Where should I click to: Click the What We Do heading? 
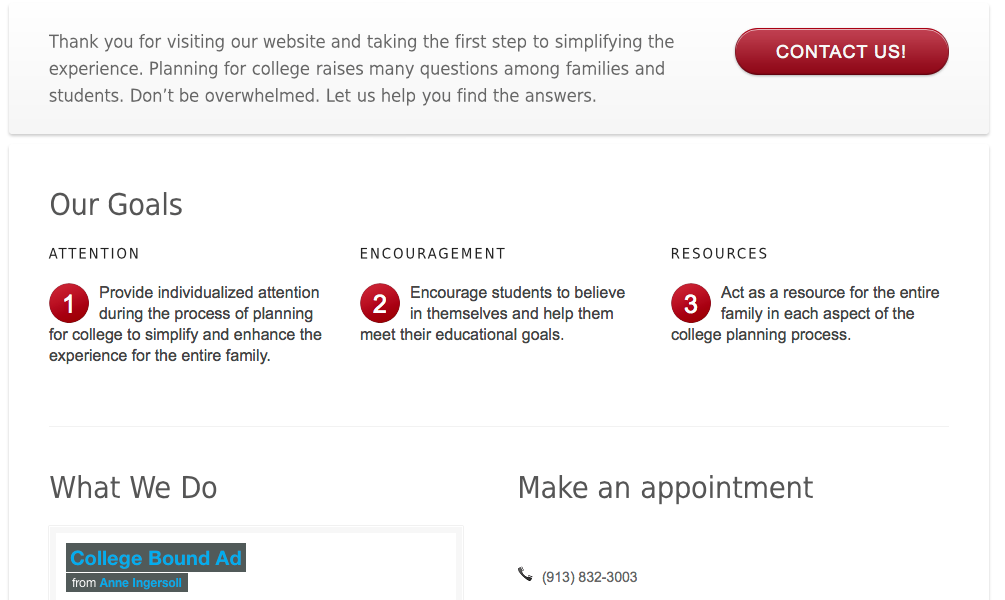pos(133,488)
